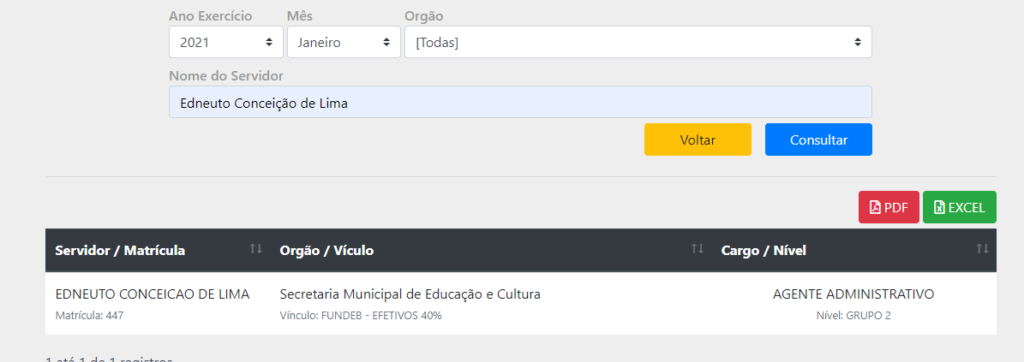This screenshot has height=362, width=1024.
Task: Open the Ano Exercício 2021 dropdown
Action: 226,42
